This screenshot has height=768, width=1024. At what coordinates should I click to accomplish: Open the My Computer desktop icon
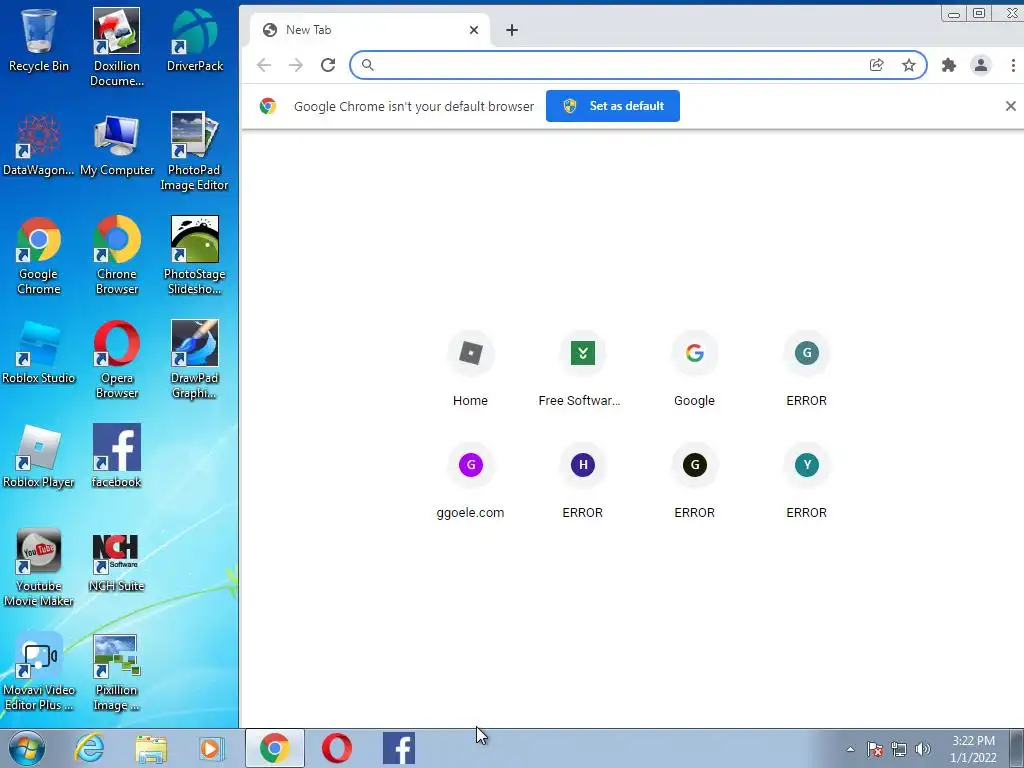[117, 145]
